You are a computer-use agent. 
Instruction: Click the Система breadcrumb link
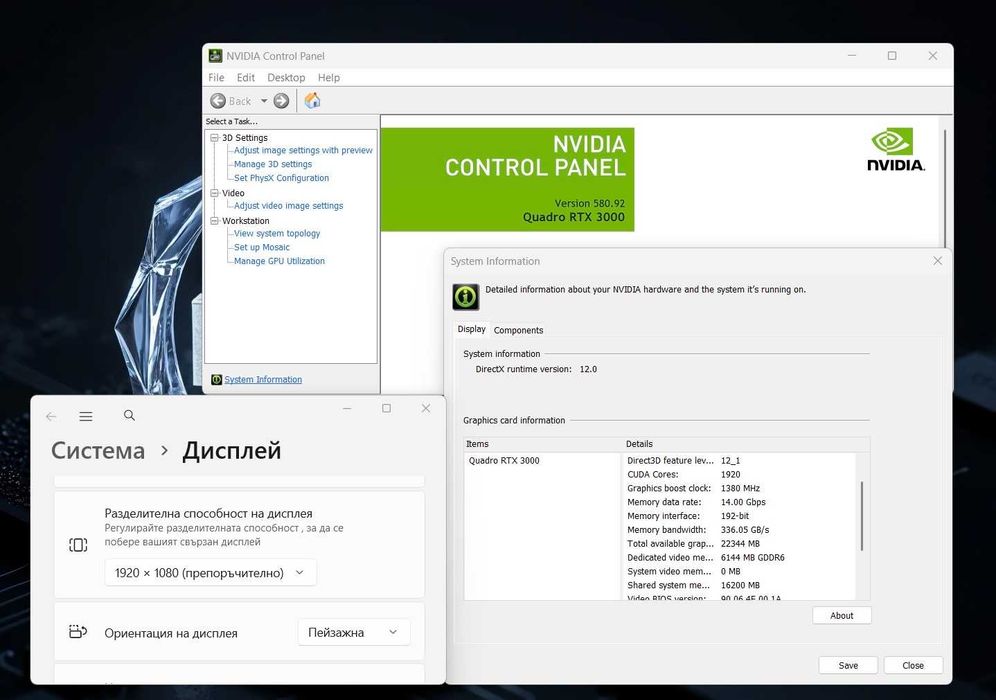pos(98,450)
